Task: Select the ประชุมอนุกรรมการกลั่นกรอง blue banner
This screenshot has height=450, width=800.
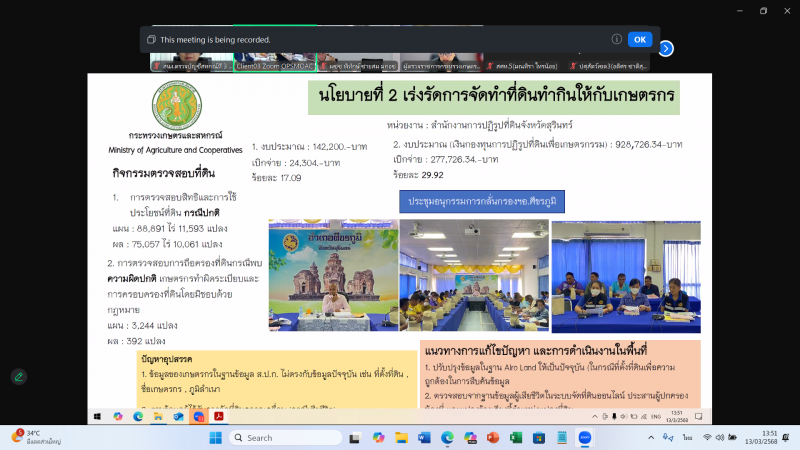Action: [x=482, y=202]
